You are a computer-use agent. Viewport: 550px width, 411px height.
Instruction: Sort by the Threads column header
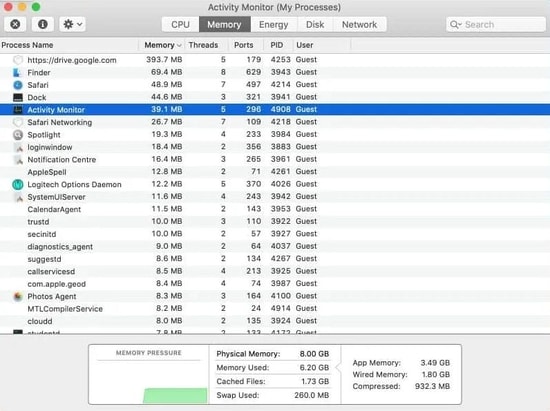pyautogui.click(x=203, y=45)
